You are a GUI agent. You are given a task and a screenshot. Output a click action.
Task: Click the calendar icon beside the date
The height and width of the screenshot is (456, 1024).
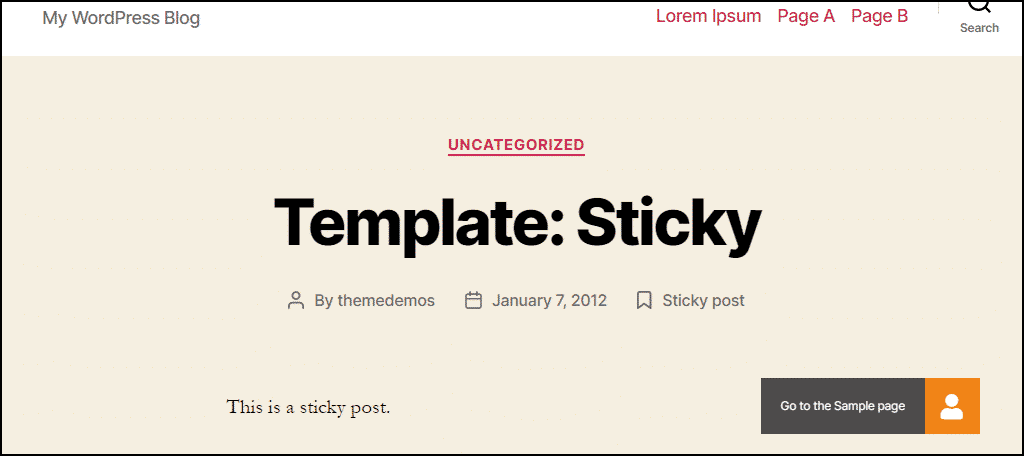(474, 300)
